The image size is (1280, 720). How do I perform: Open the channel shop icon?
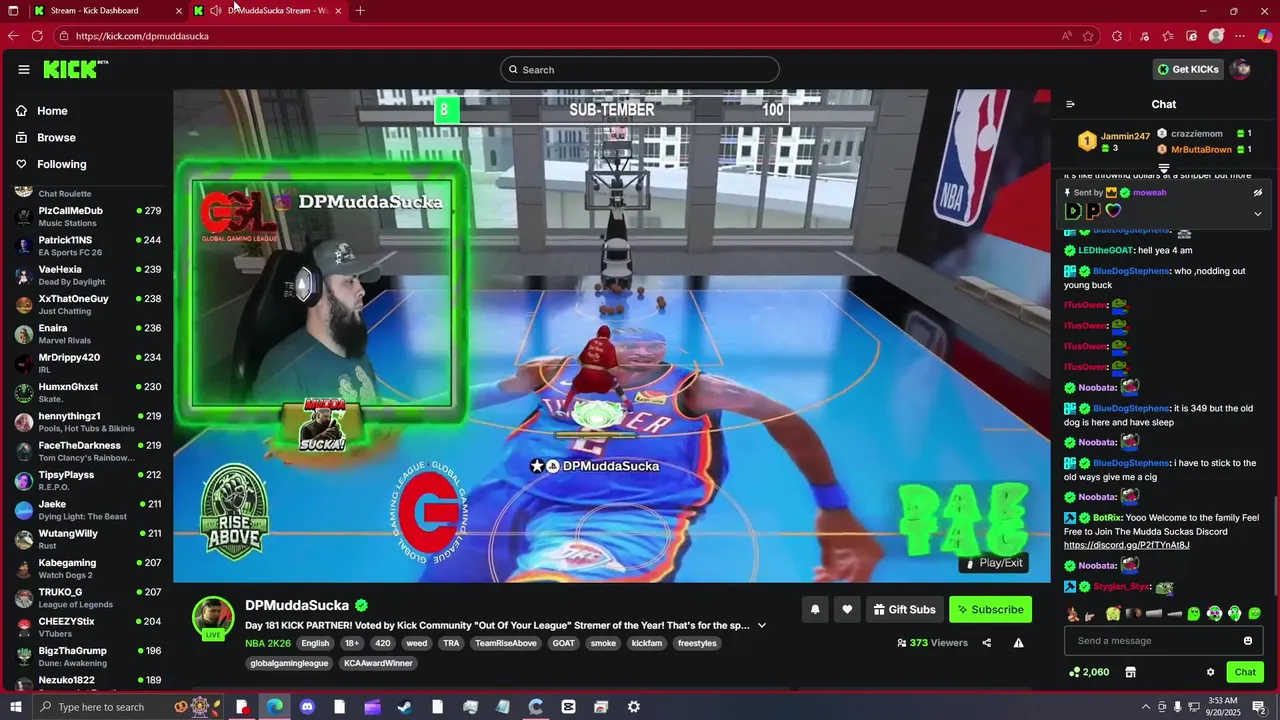coord(1131,672)
